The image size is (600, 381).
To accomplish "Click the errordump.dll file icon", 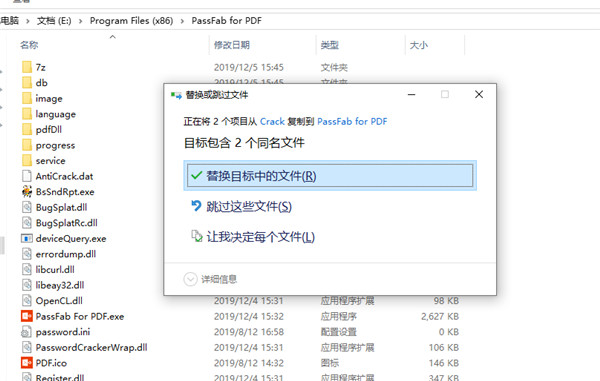I will click(x=27, y=254).
